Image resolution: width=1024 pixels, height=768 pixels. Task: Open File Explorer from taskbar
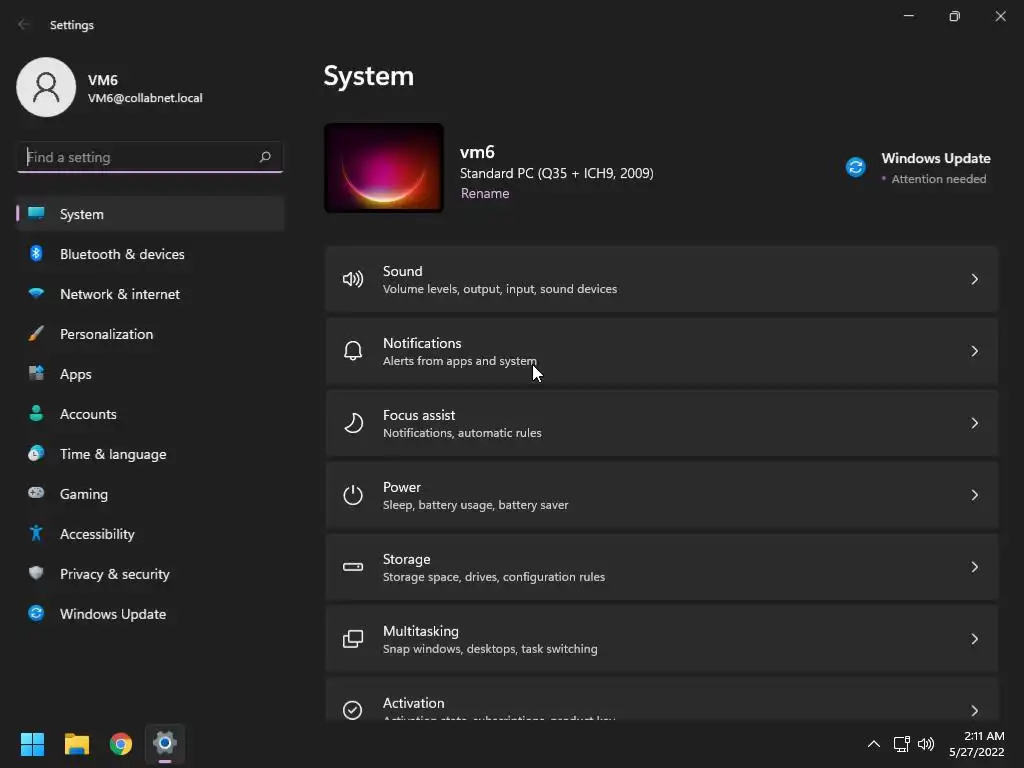[x=76, y=744]
